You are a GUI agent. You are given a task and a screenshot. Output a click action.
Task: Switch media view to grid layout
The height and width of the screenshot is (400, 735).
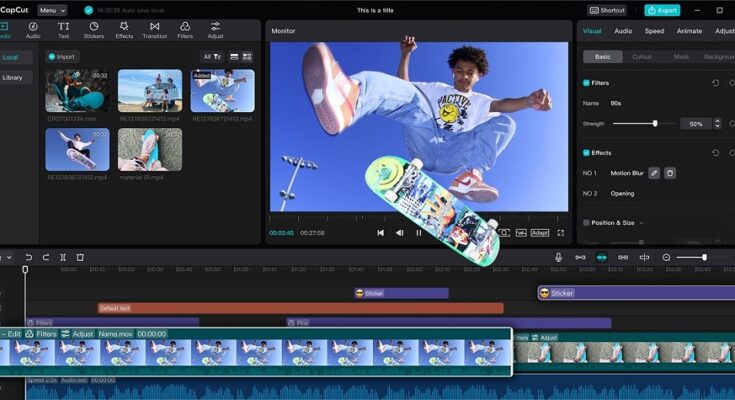pyautogui.click(x=247, y=57)
